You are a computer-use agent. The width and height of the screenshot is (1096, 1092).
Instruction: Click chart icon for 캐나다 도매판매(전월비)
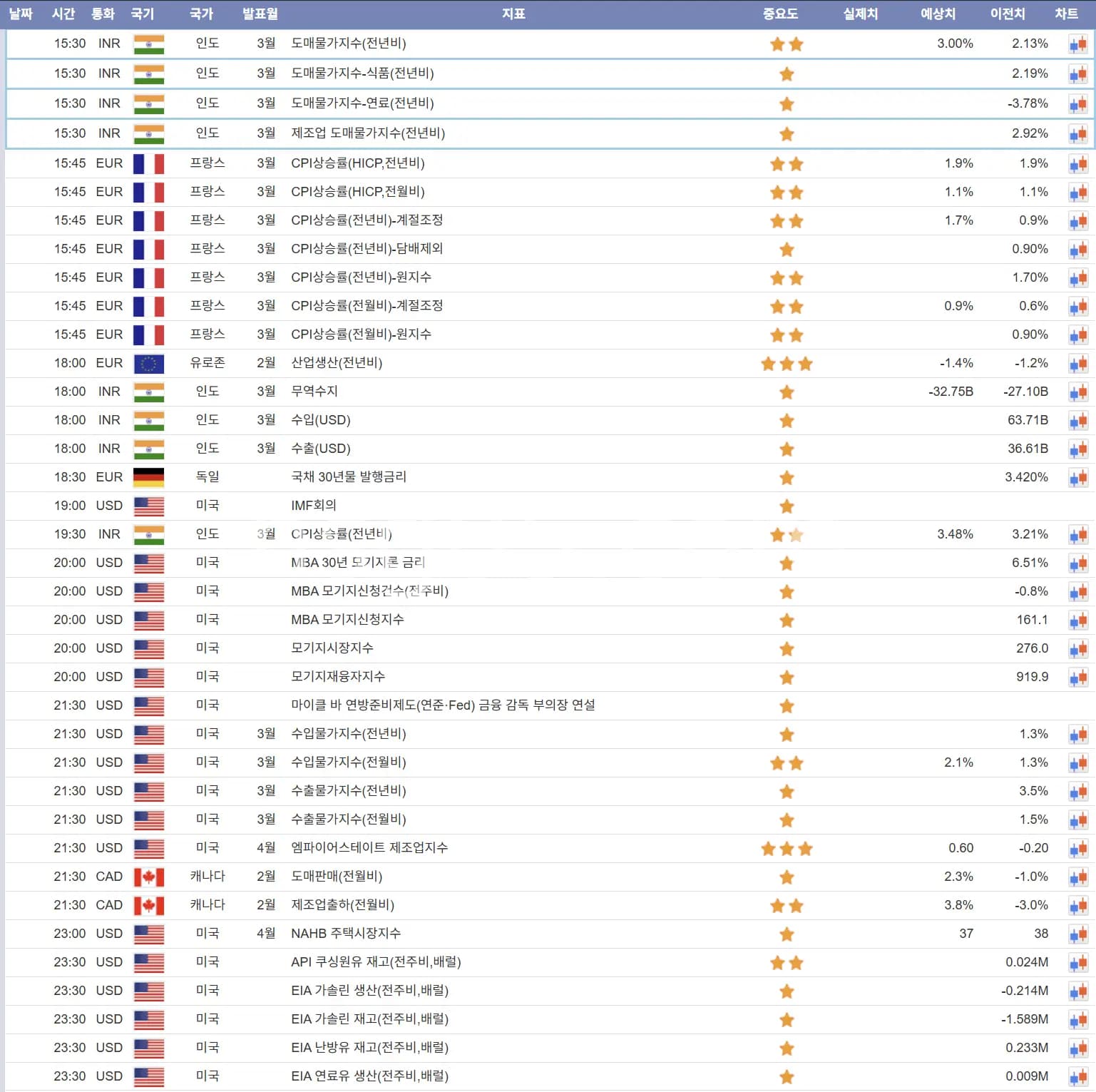coord(1077,877)
